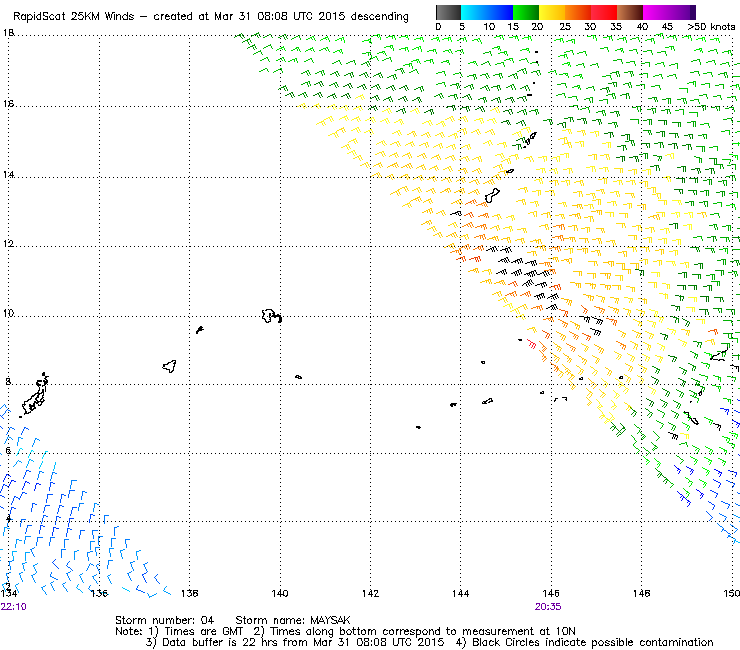Screen dimensions: 740x650
Task: Click the legend label "25"
Action: click(565, 27)
